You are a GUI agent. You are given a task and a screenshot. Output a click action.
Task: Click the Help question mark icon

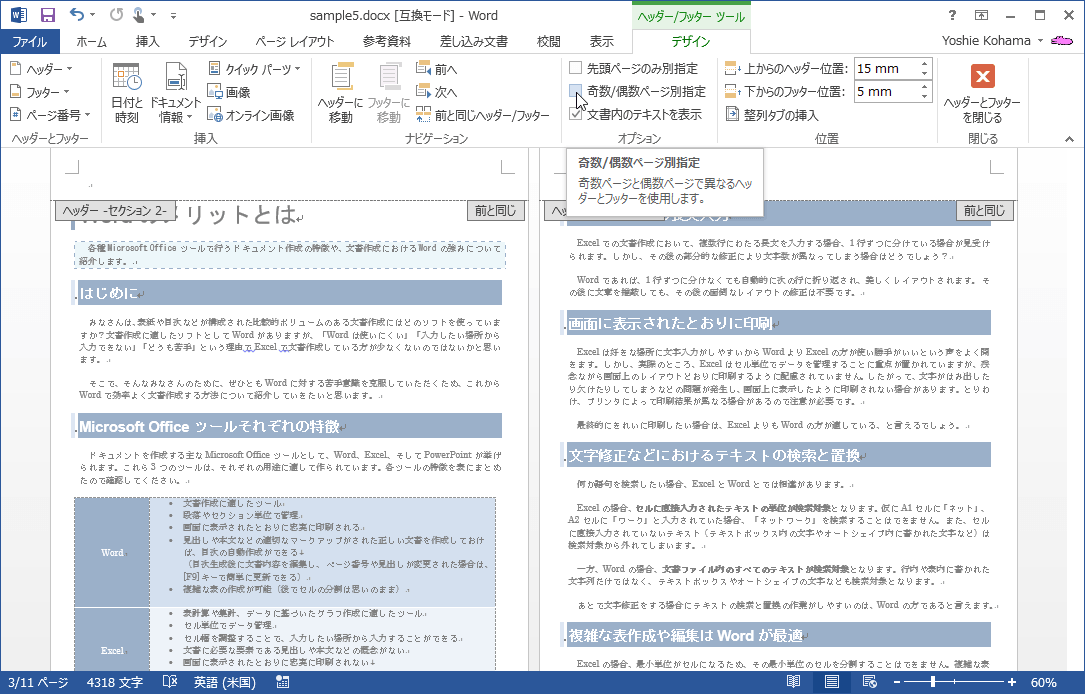click(952, 15)
